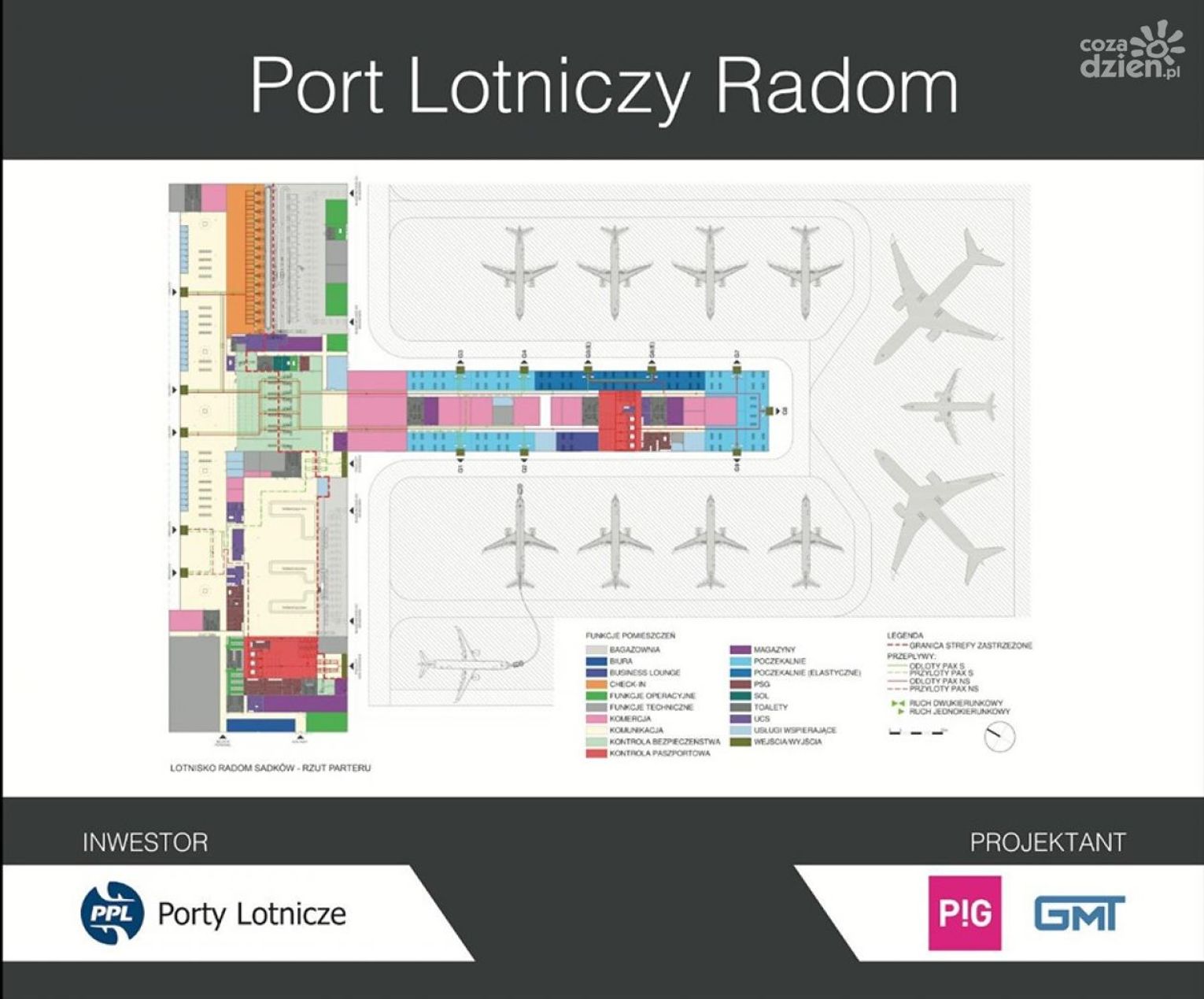Click the Lotnisko Radom Sadków floor plan caption

point(270,767)
